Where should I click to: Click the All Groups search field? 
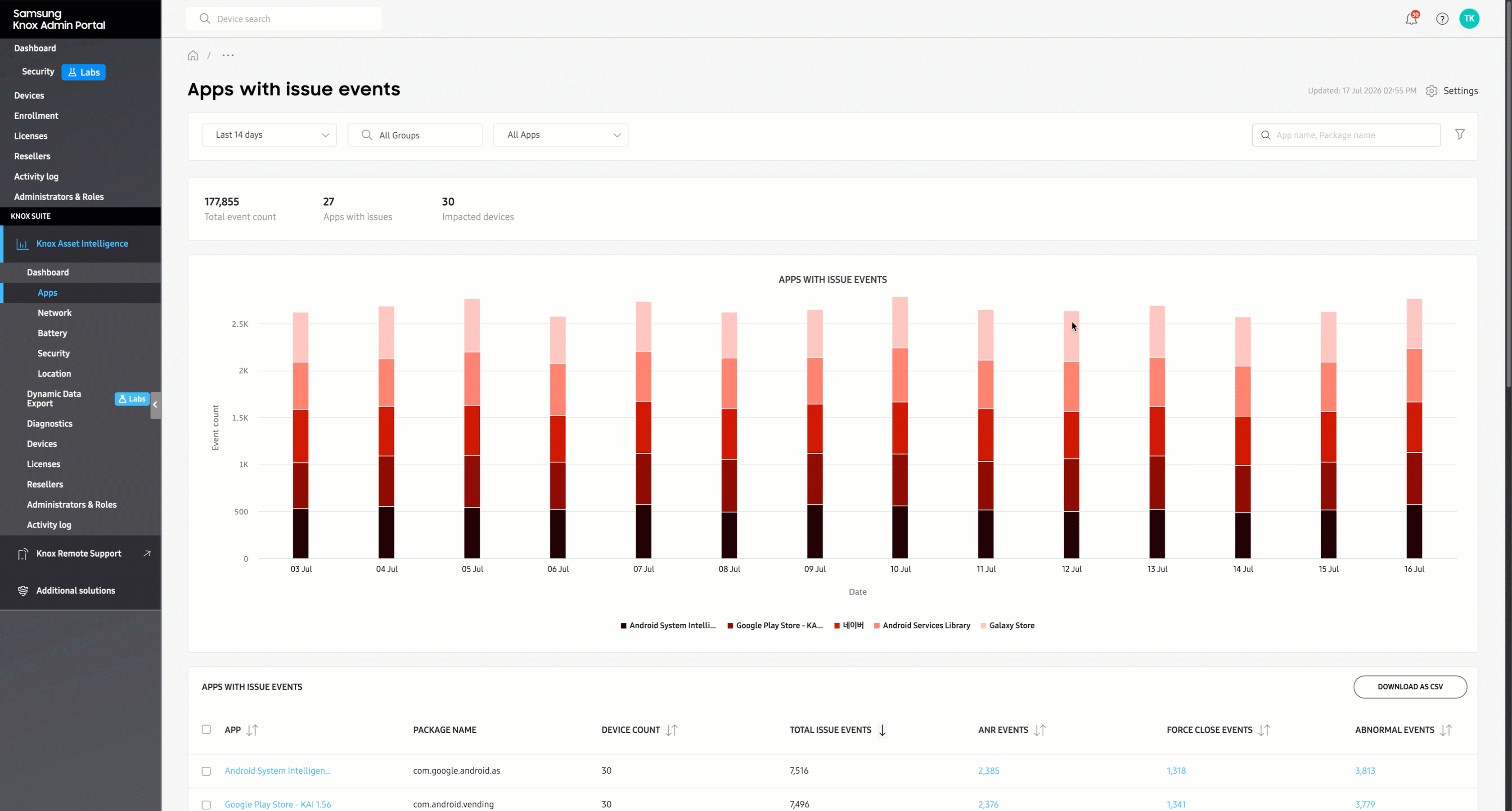(x=415, y=135)
